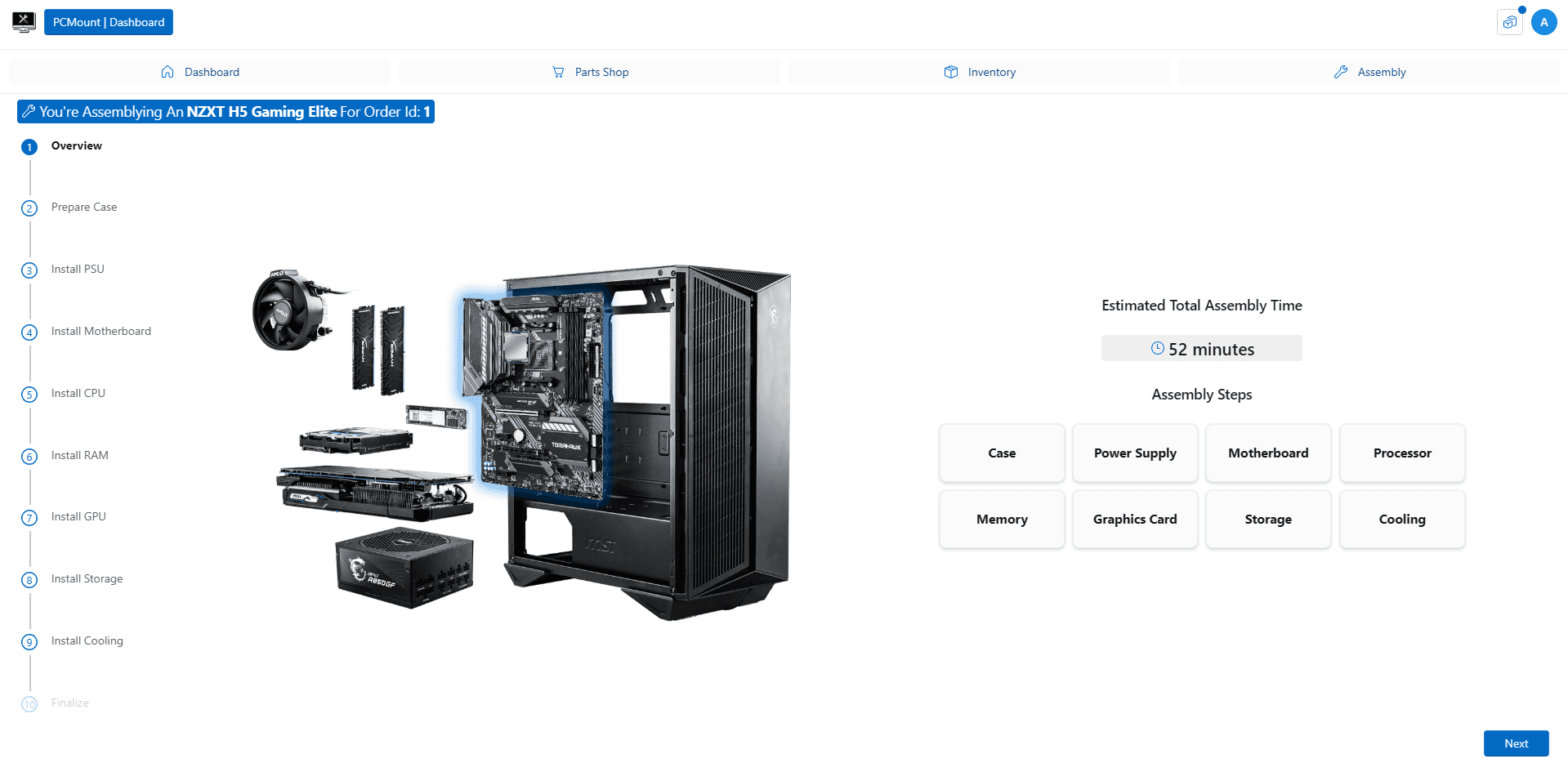Click the hard drive image
1568x763 pixels.
pos(355,440)
